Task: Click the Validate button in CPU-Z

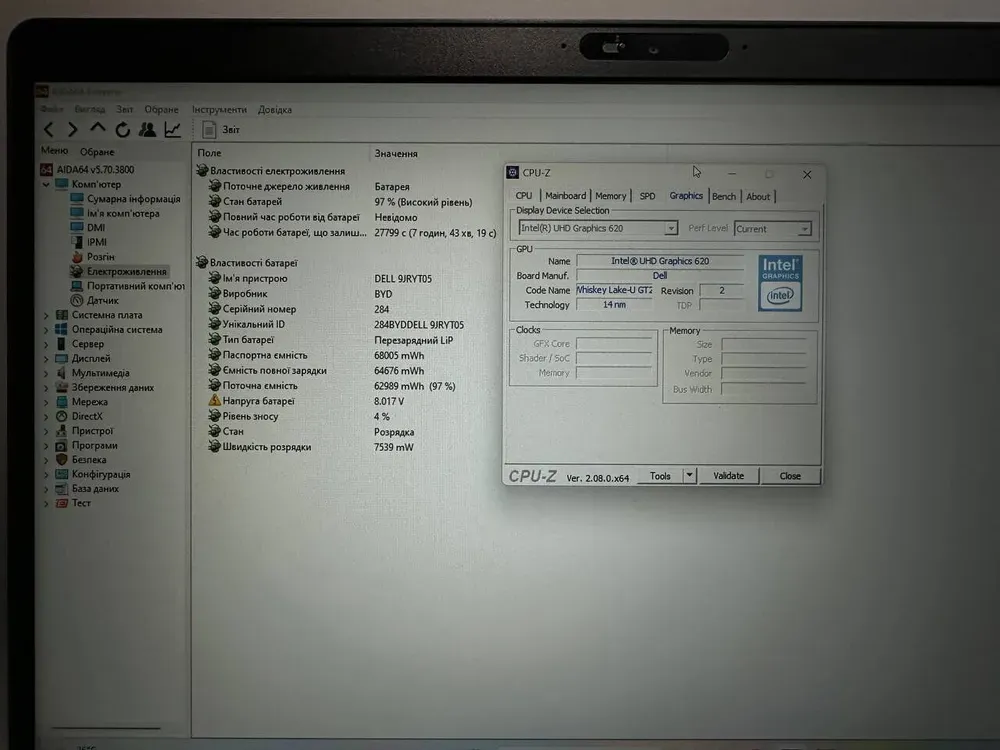Action: click(728, 476)
